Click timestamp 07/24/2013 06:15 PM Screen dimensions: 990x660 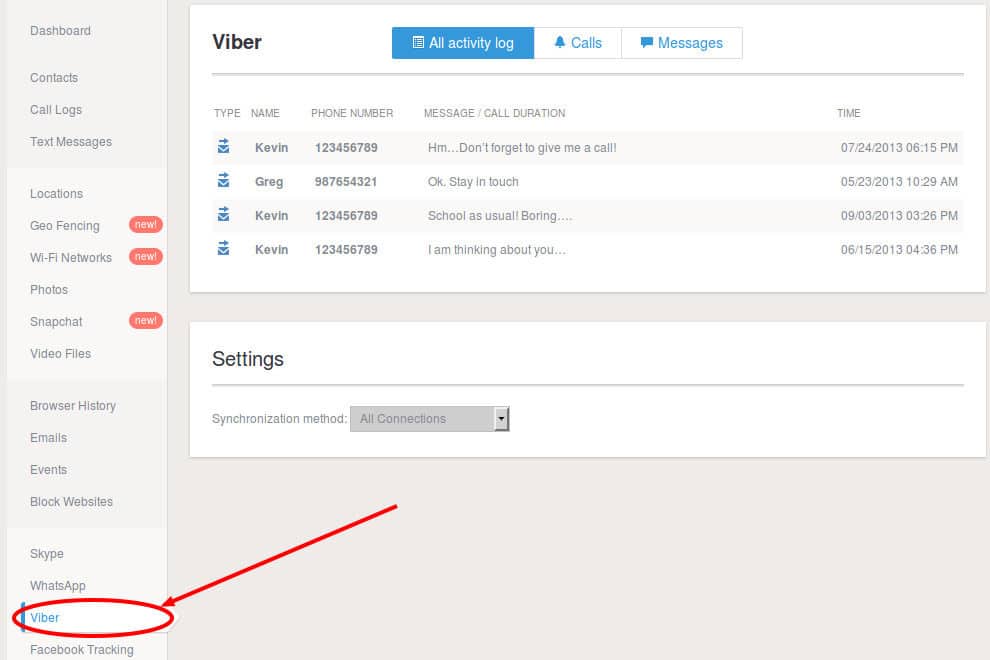[x=899, y=148]
